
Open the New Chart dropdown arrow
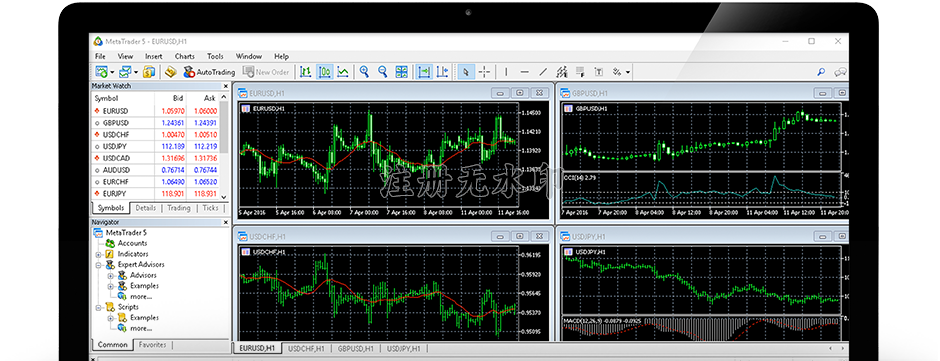coord(112,73)
